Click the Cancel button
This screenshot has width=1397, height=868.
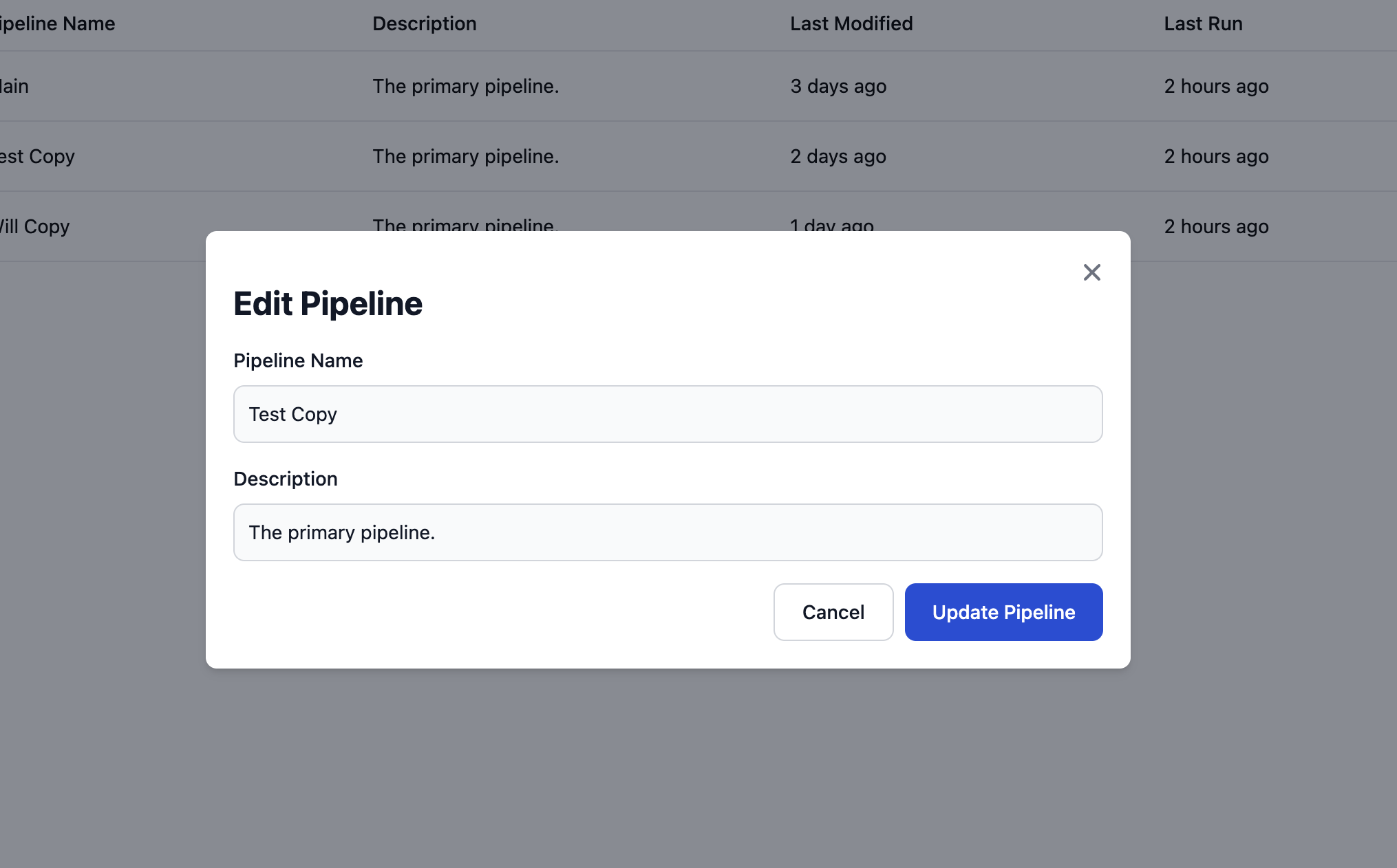[x=833, y=612]
